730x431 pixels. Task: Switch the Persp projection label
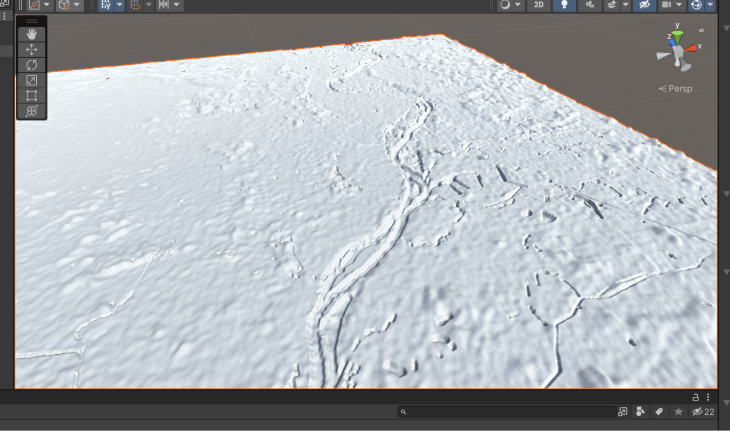coord(676,89)
